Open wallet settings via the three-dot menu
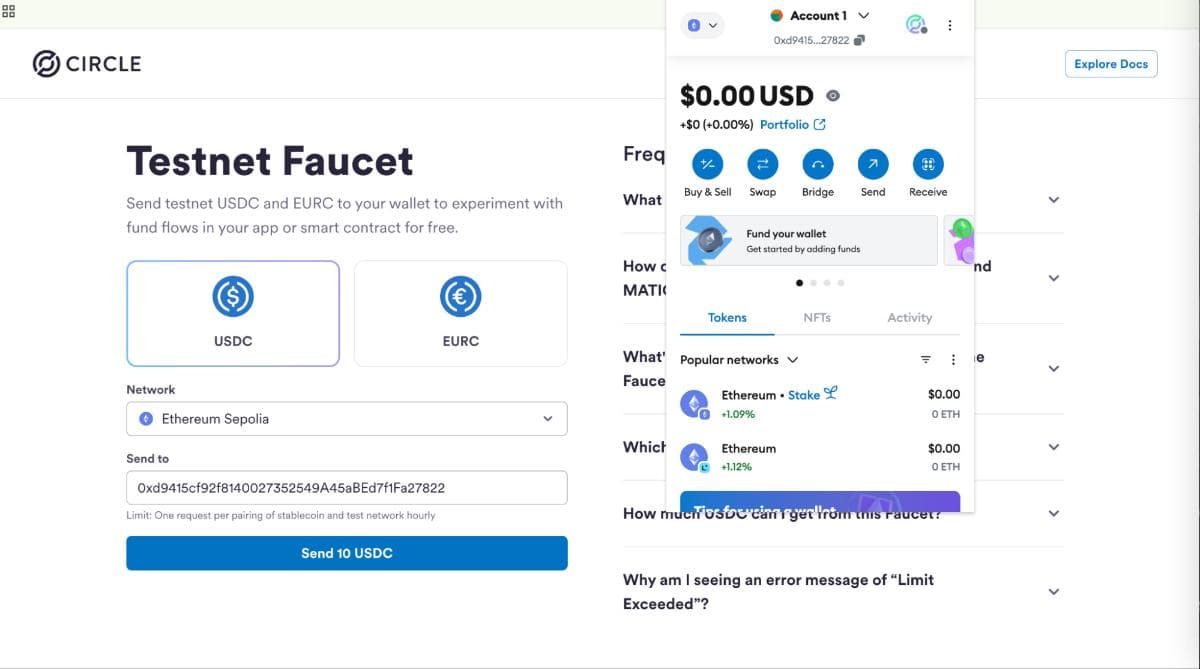This screenshot has width=1200, height=669. point(949,25)
